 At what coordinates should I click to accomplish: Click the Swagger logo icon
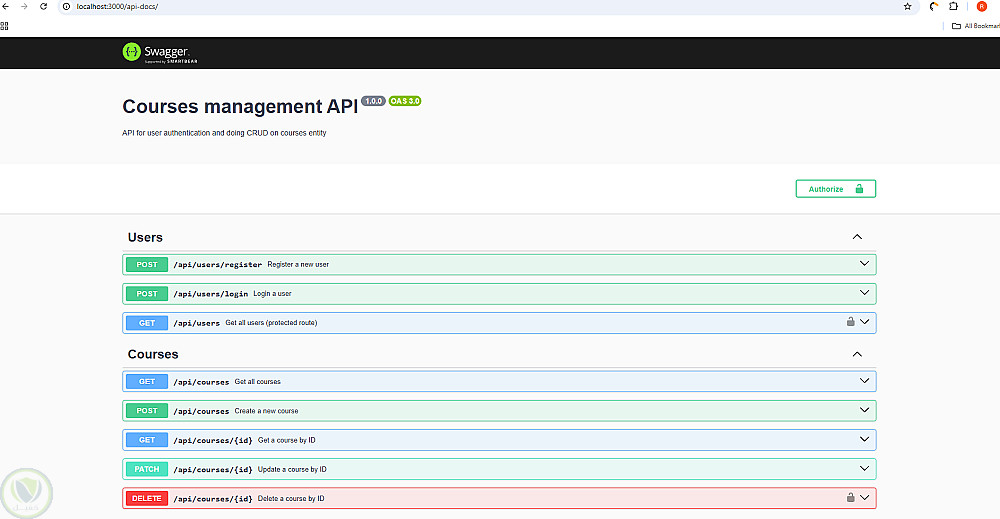click(130, 51)
